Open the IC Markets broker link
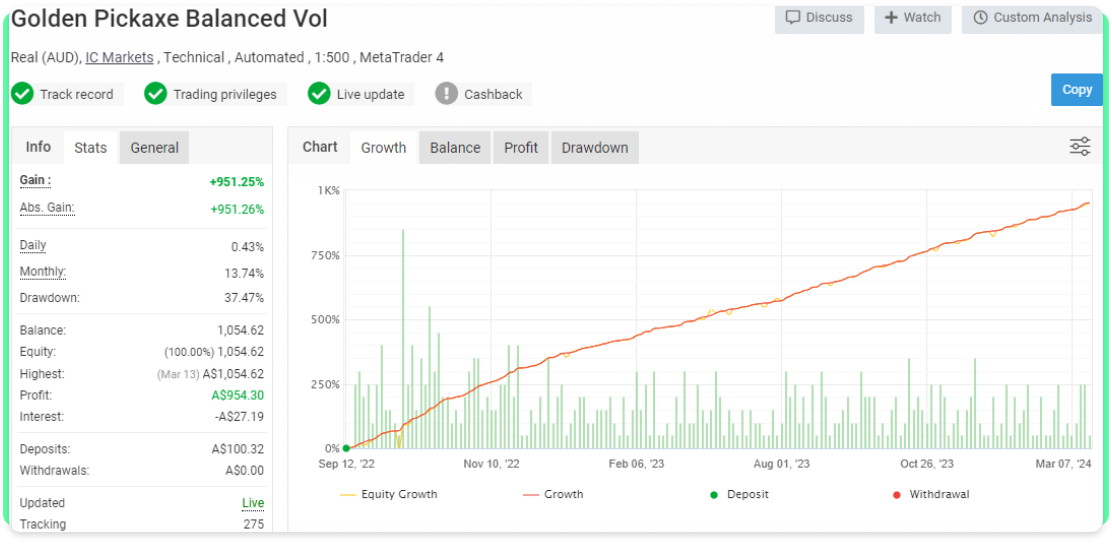 click(119, 57)
